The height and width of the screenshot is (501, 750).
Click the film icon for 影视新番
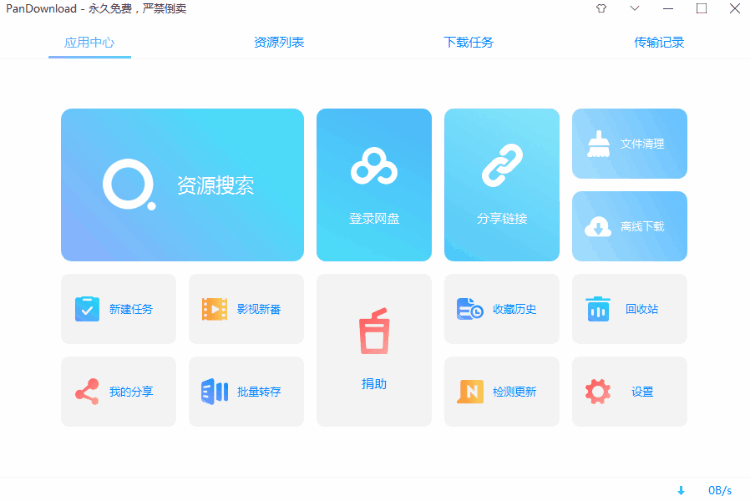(214, 309)
